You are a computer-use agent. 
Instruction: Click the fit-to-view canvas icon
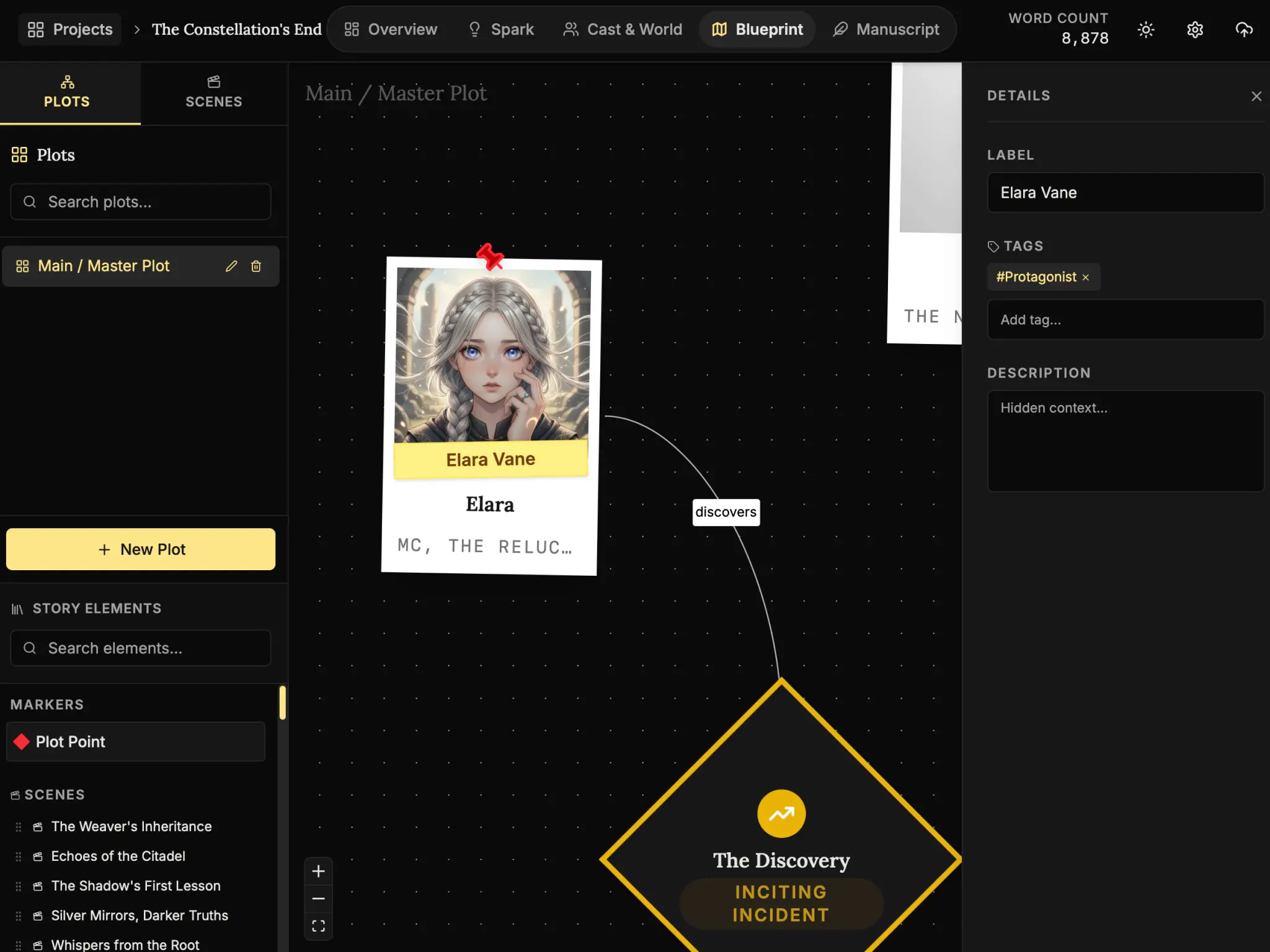click(318, 926)
